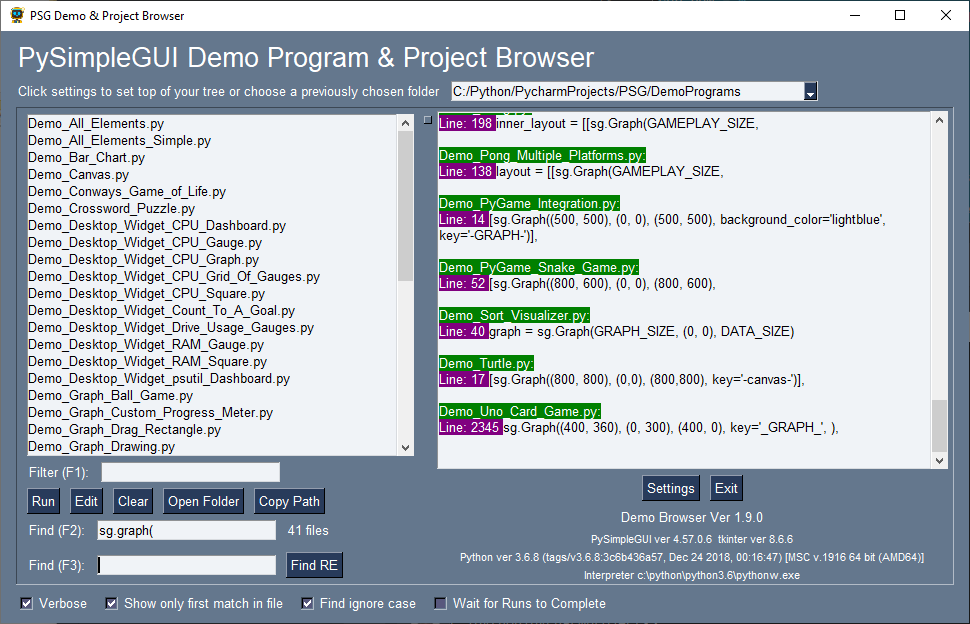The height and width of the screenshot is (624, 970).
Task: Click file list scrollbar down arrow
Action: [x=406, y=448]
